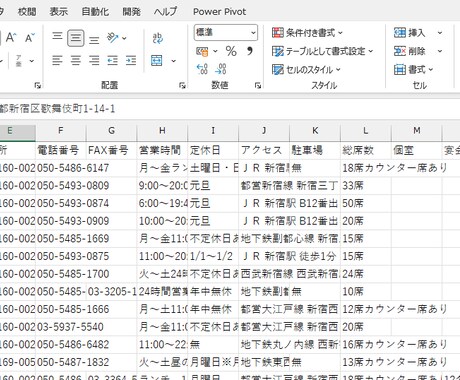The image size is (460, 380).
Task: Apply comma style format
Action: (x=249, y=51)
